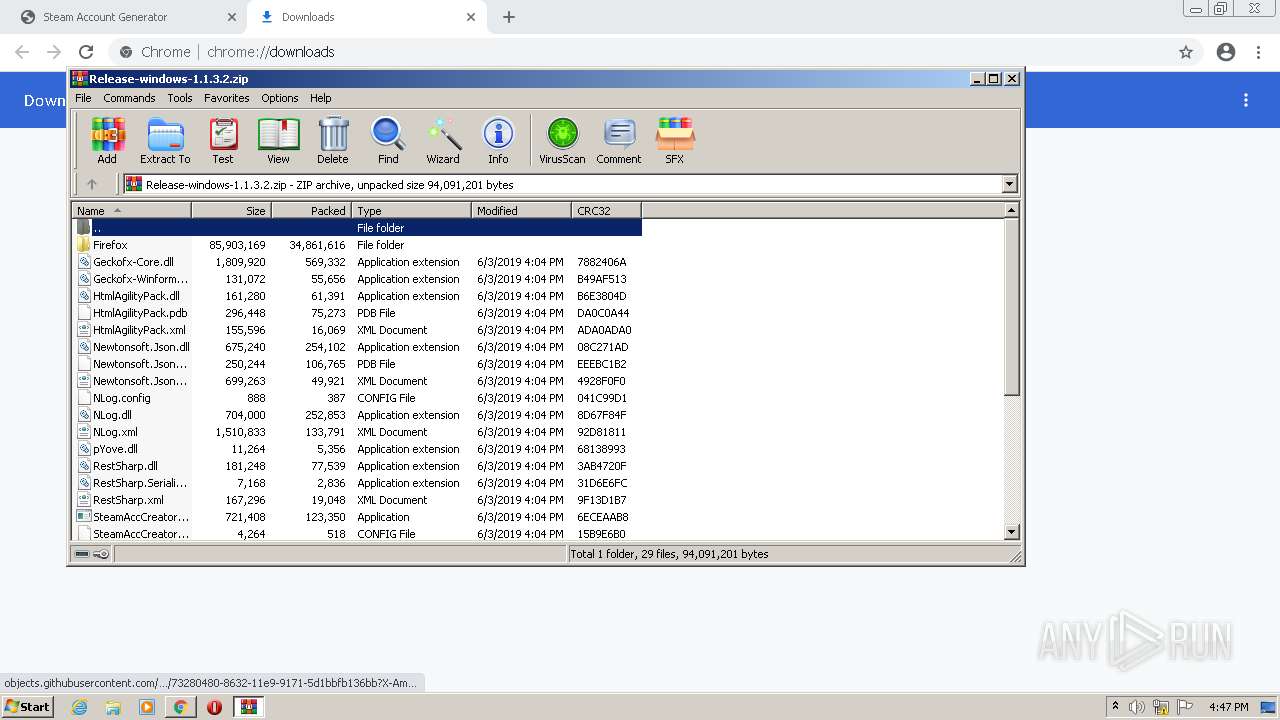Click the volume icon in the system tray
The width and height of the screenshot is (1280, 720).
pos(1137,707)
